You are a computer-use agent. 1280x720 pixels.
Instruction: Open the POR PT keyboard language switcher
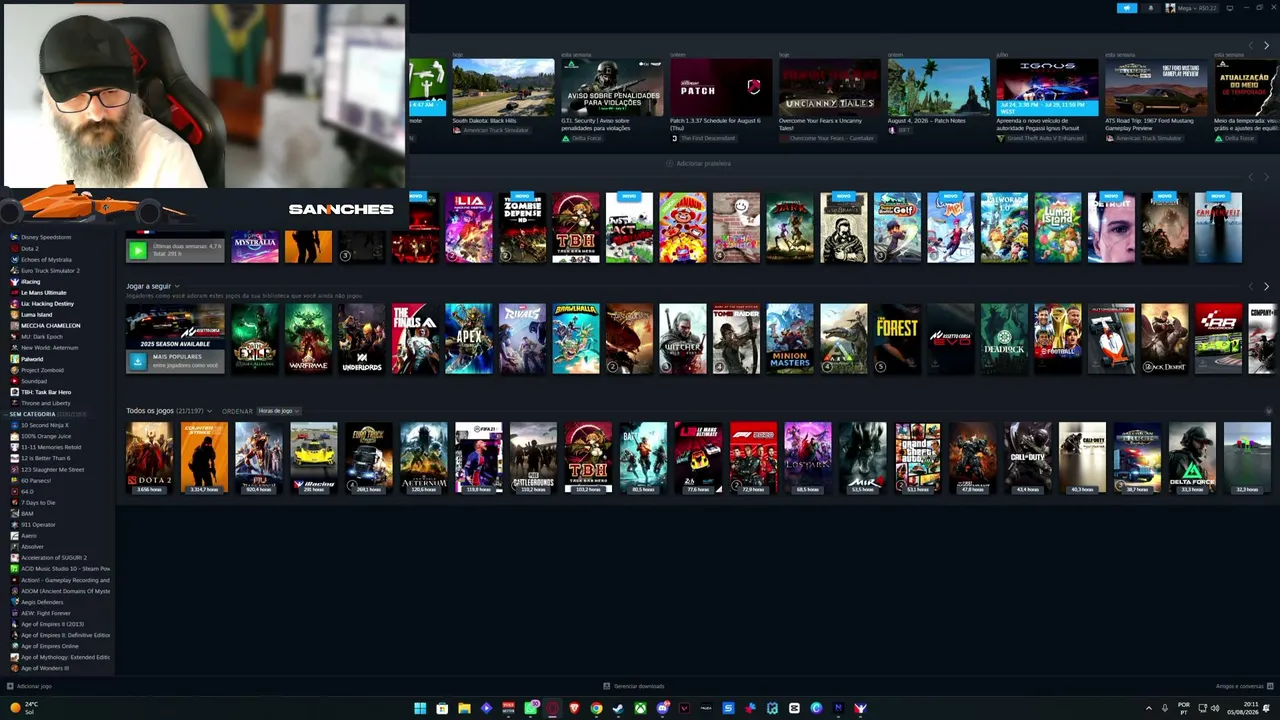pos(1184,708)
